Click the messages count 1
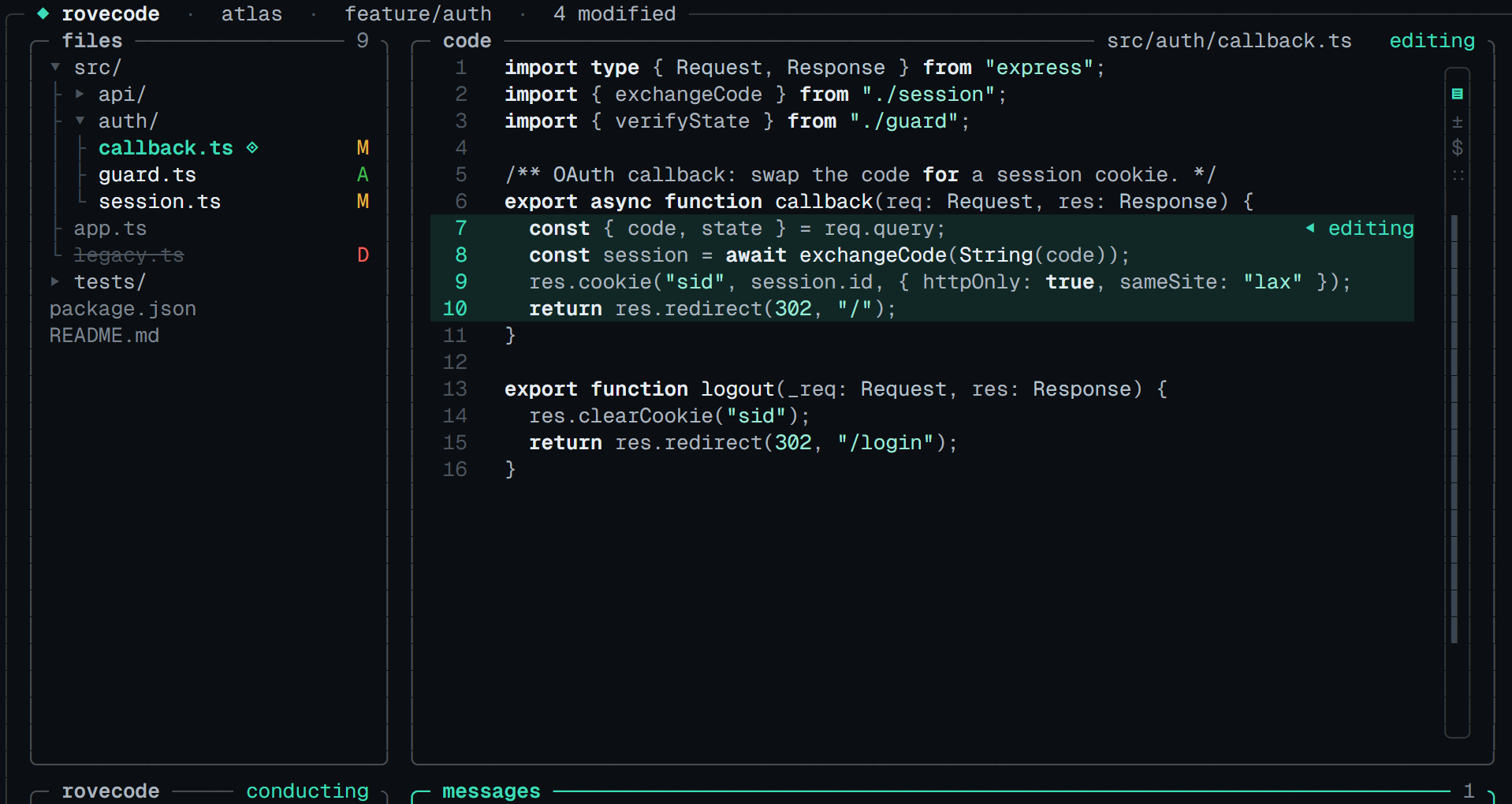This screenshot has width=1512, height=804. click(x=1469, y=791)
